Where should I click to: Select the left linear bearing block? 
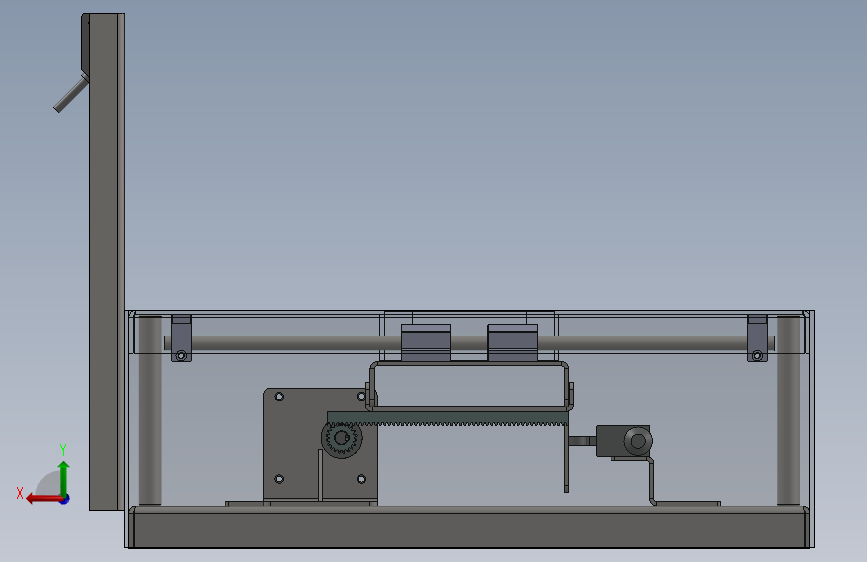pos(426,343)
